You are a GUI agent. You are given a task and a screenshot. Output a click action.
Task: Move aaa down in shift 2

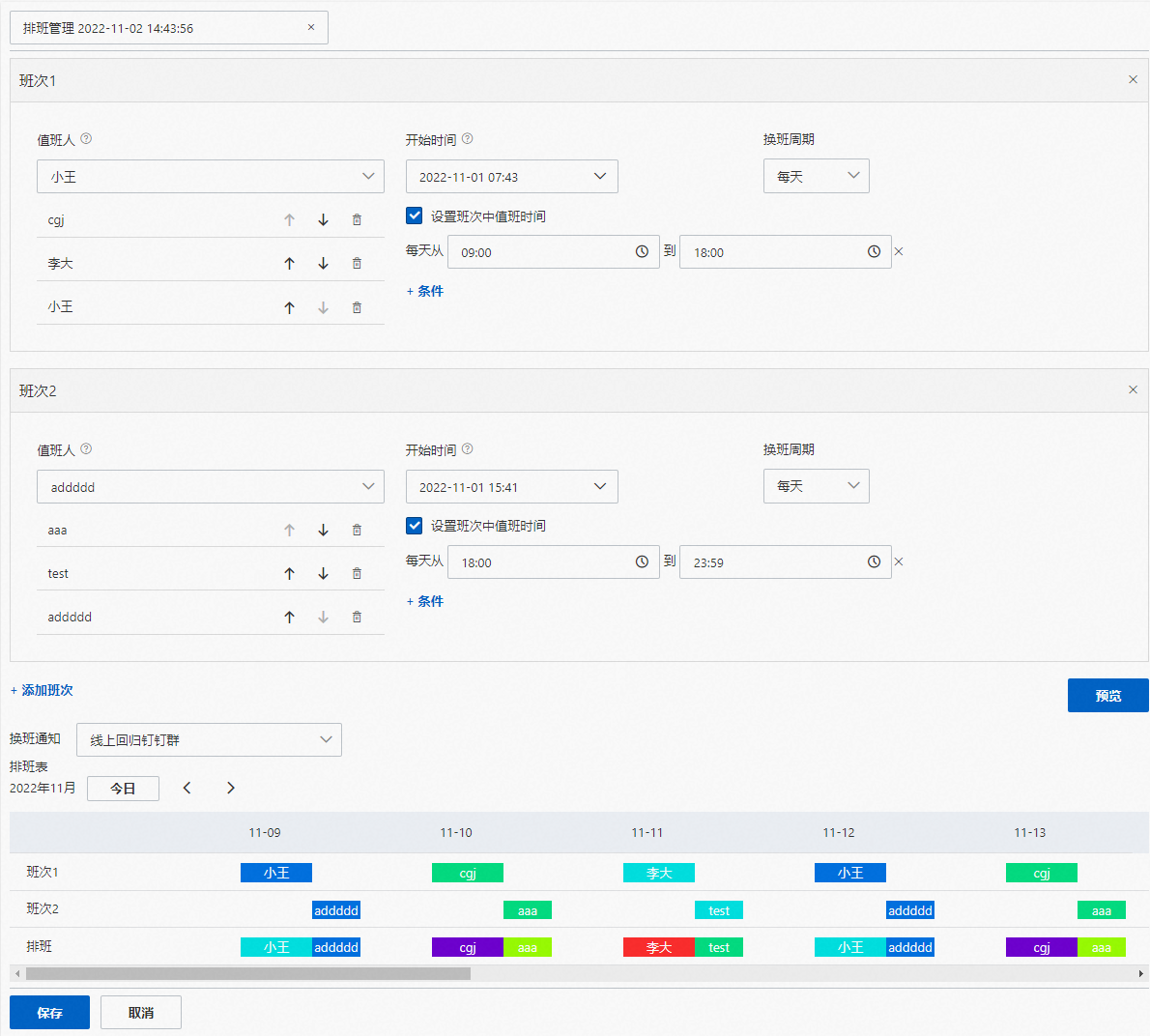[x=323, y=531]
